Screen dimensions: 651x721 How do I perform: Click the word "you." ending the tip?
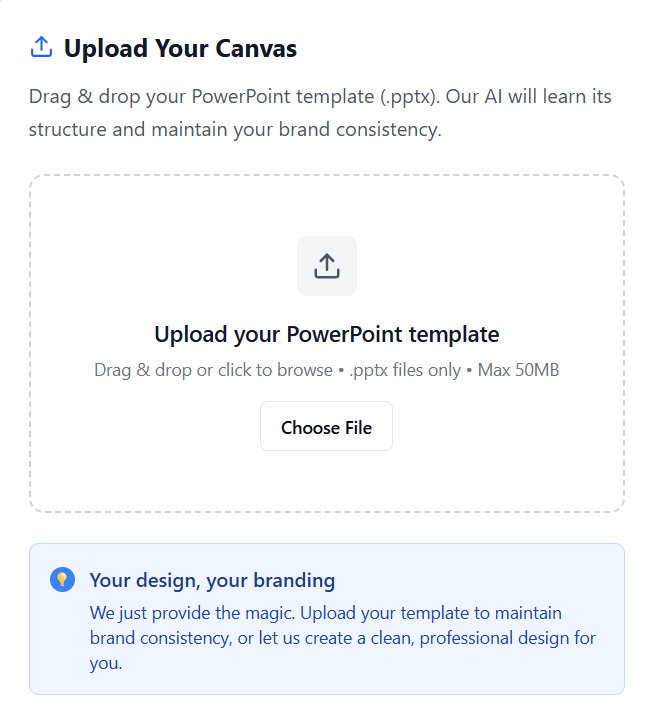pos(106,664)
